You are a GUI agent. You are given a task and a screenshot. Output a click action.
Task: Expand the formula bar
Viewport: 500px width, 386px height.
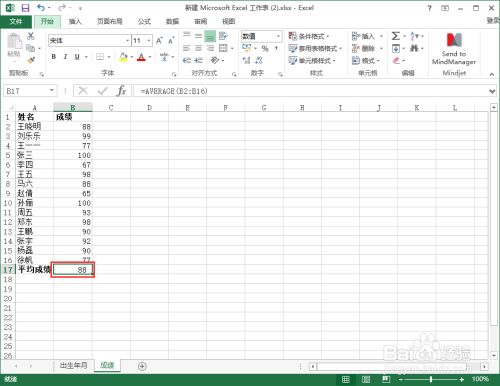492,91
